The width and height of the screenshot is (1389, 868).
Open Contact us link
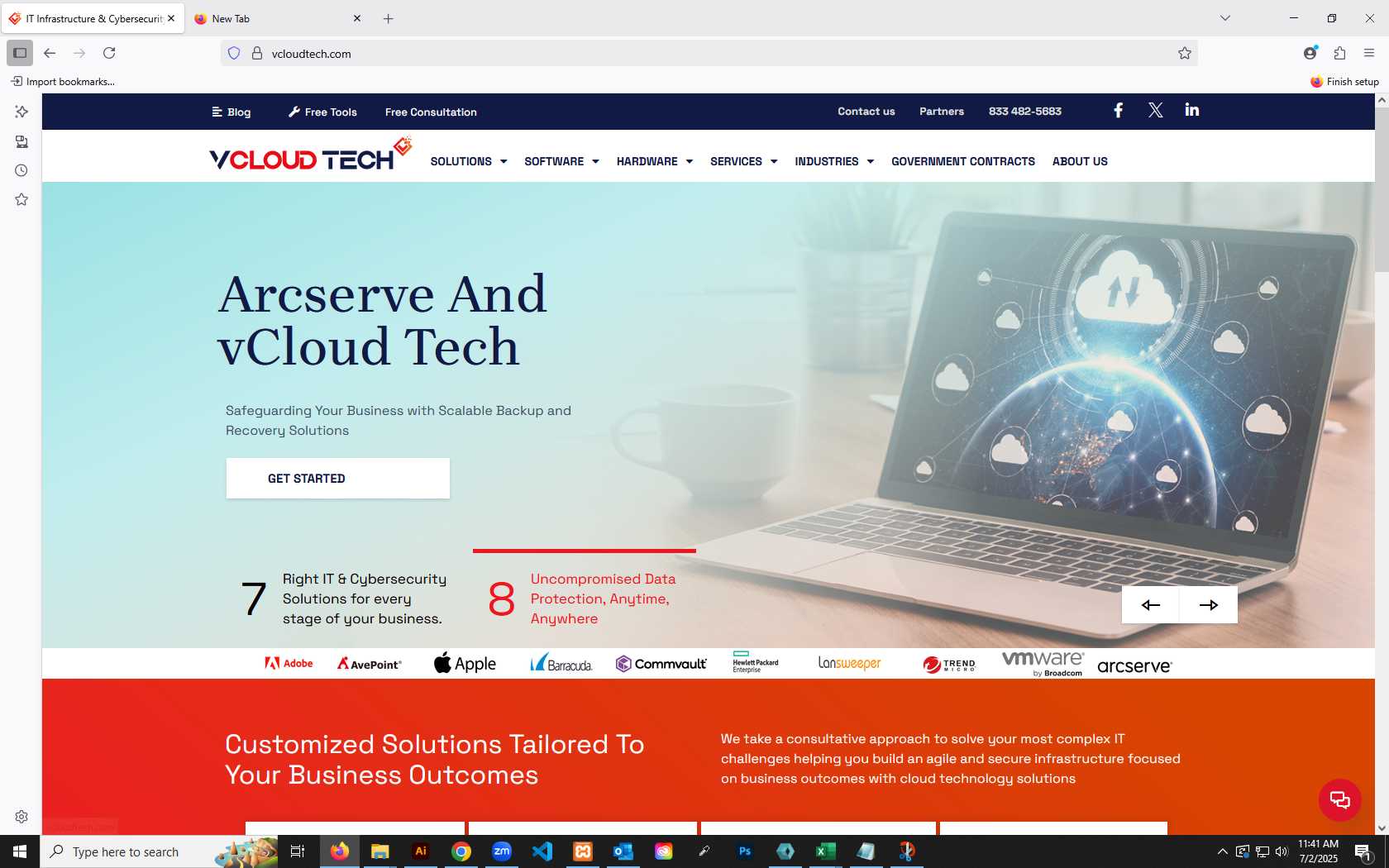(866, 111)
